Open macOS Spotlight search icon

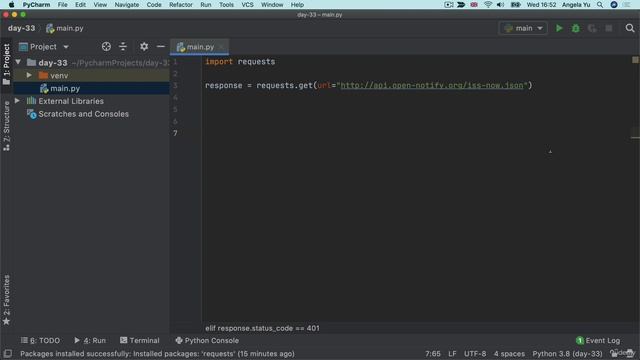600,4
